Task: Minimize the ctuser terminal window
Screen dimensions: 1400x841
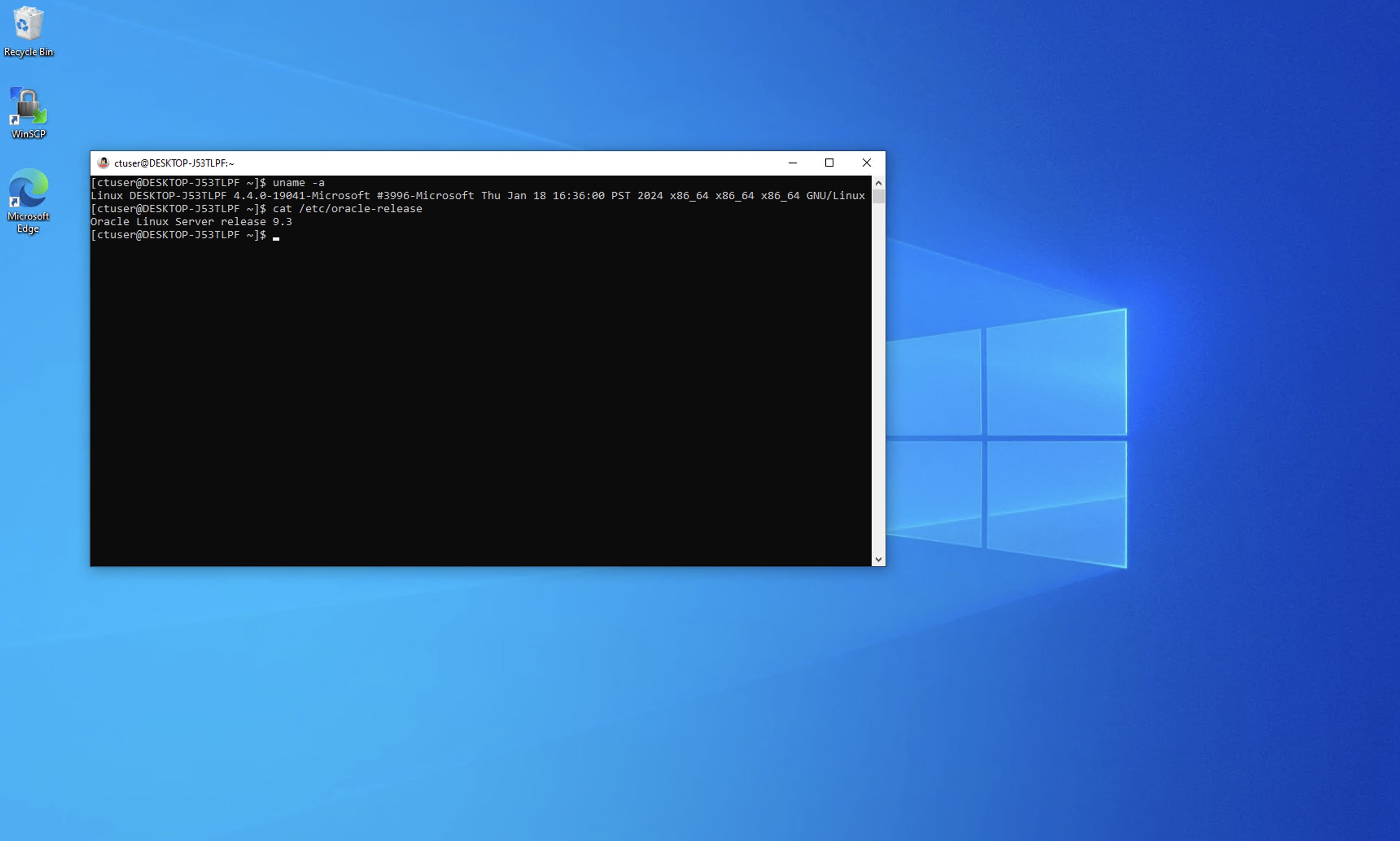Action: (792, 163)
